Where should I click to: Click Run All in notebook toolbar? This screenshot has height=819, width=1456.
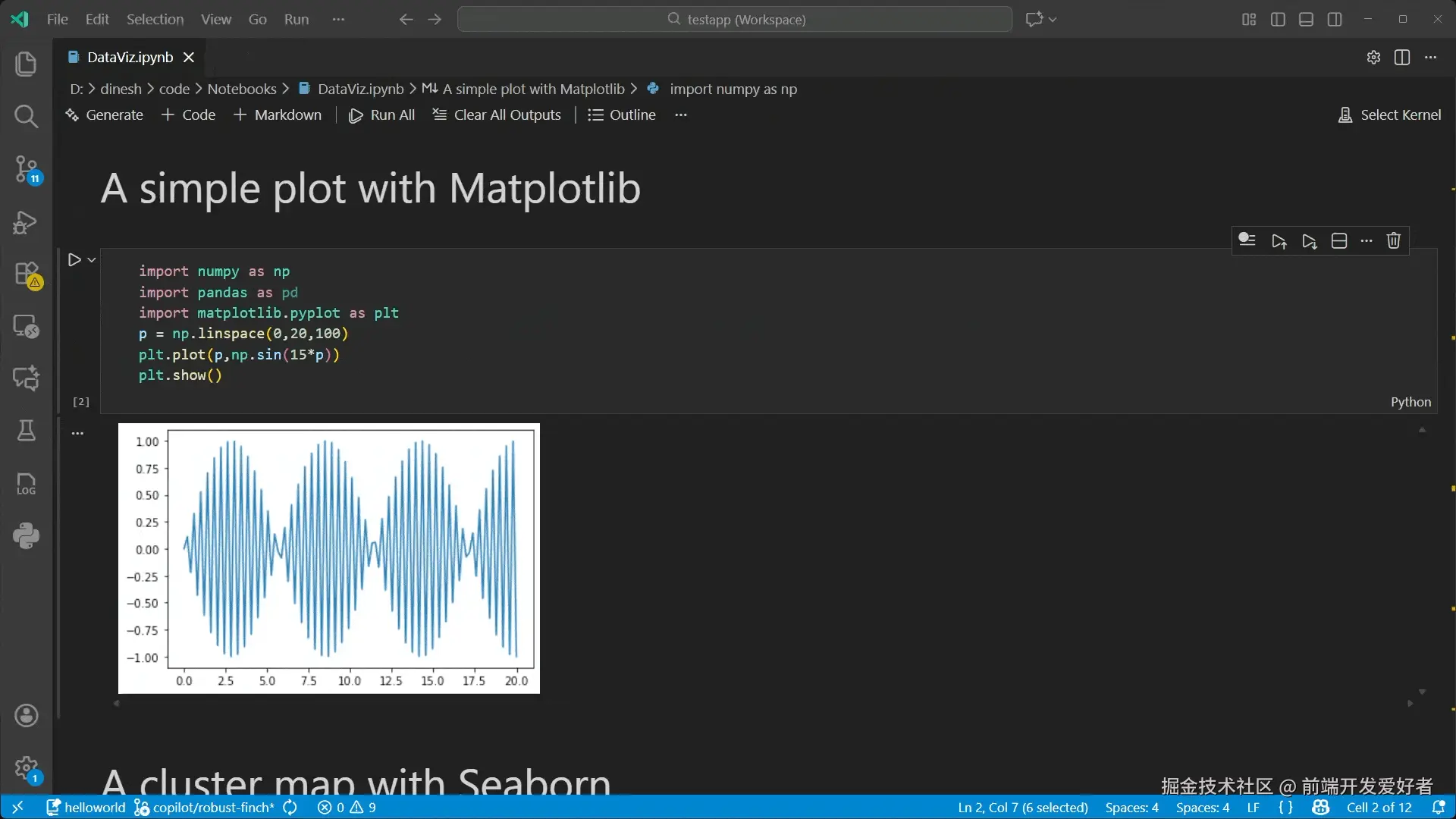click(381, 115)
